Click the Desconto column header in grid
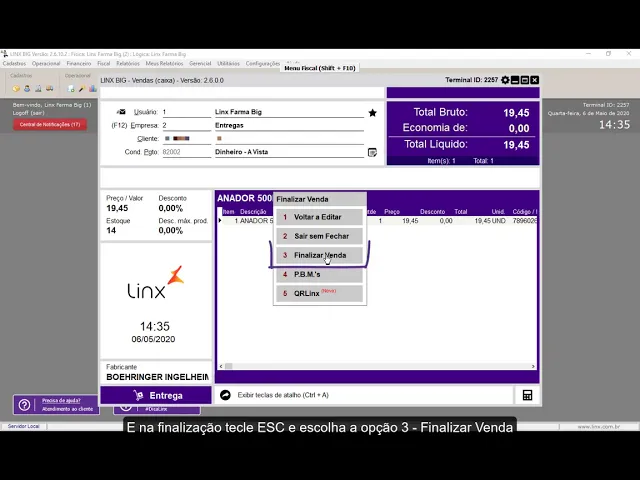This screenshot has height=480, width=640. [x=432, y=212]
